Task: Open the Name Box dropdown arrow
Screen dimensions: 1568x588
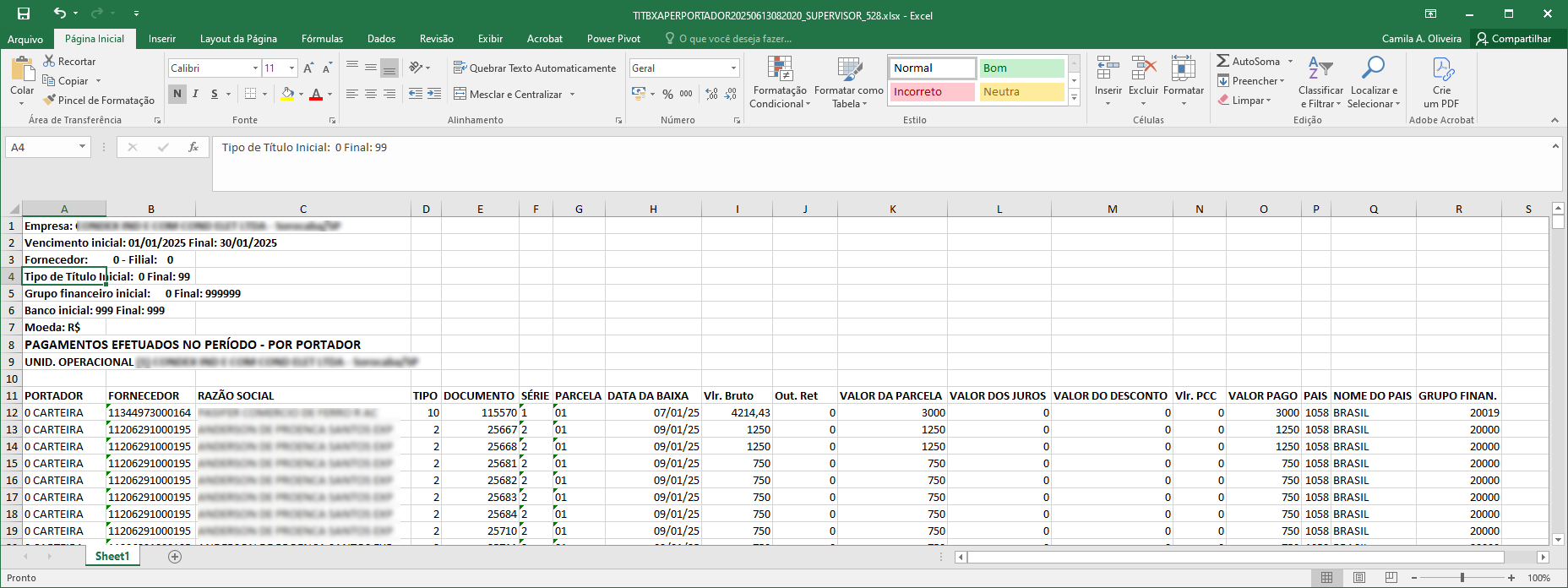Action: 82,147
